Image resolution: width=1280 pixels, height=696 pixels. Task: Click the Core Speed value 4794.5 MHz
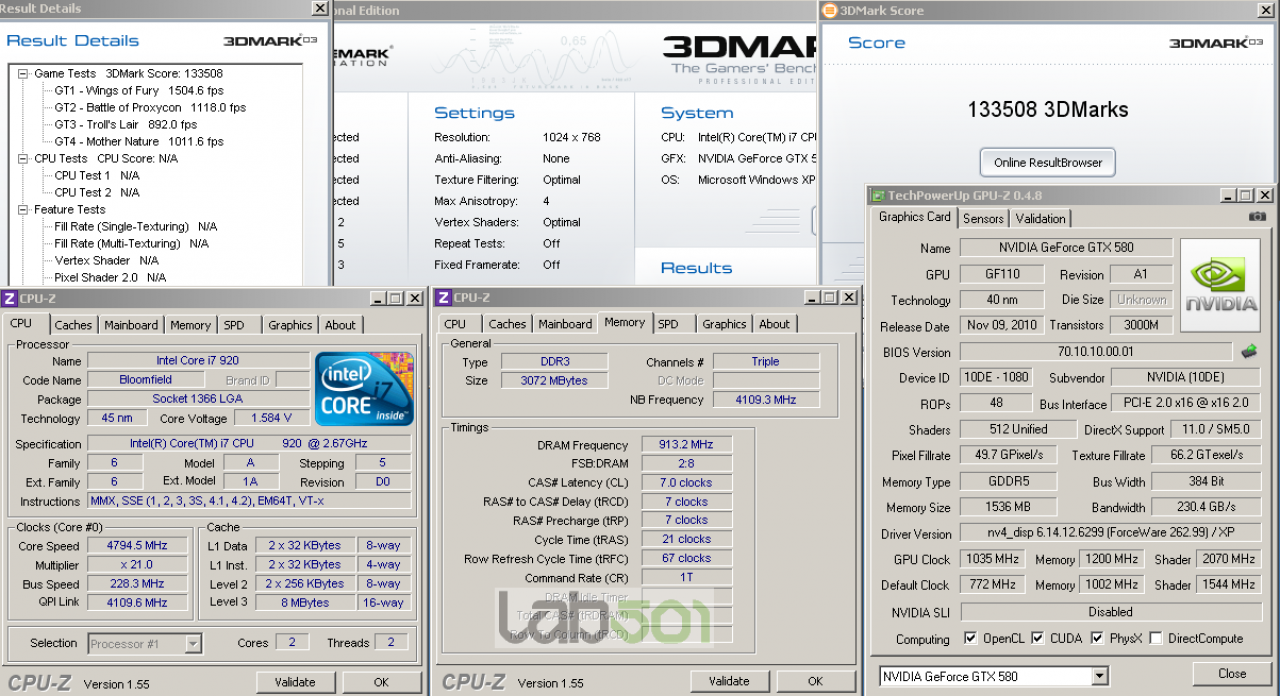coord(138,546)
